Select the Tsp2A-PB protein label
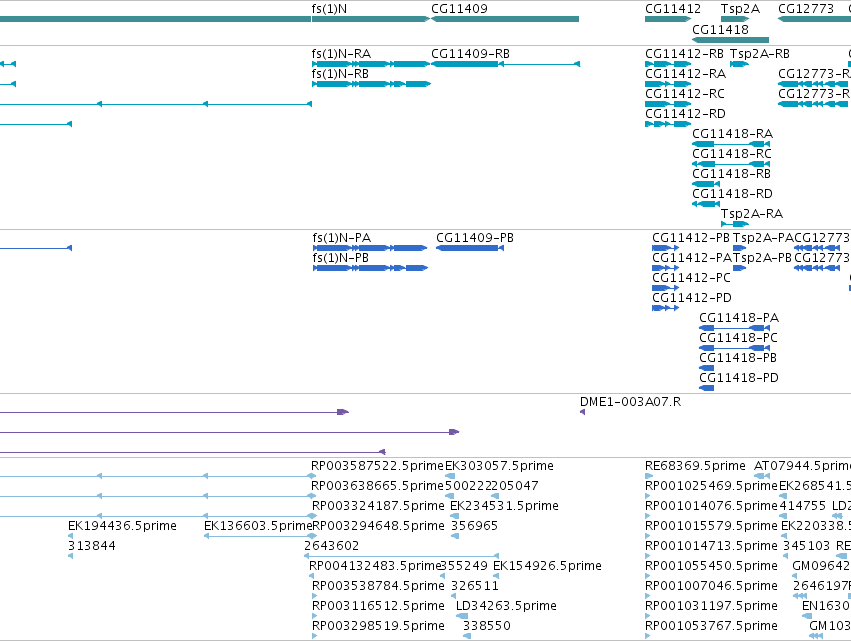 pyautogui.click(x=763, y=258)
